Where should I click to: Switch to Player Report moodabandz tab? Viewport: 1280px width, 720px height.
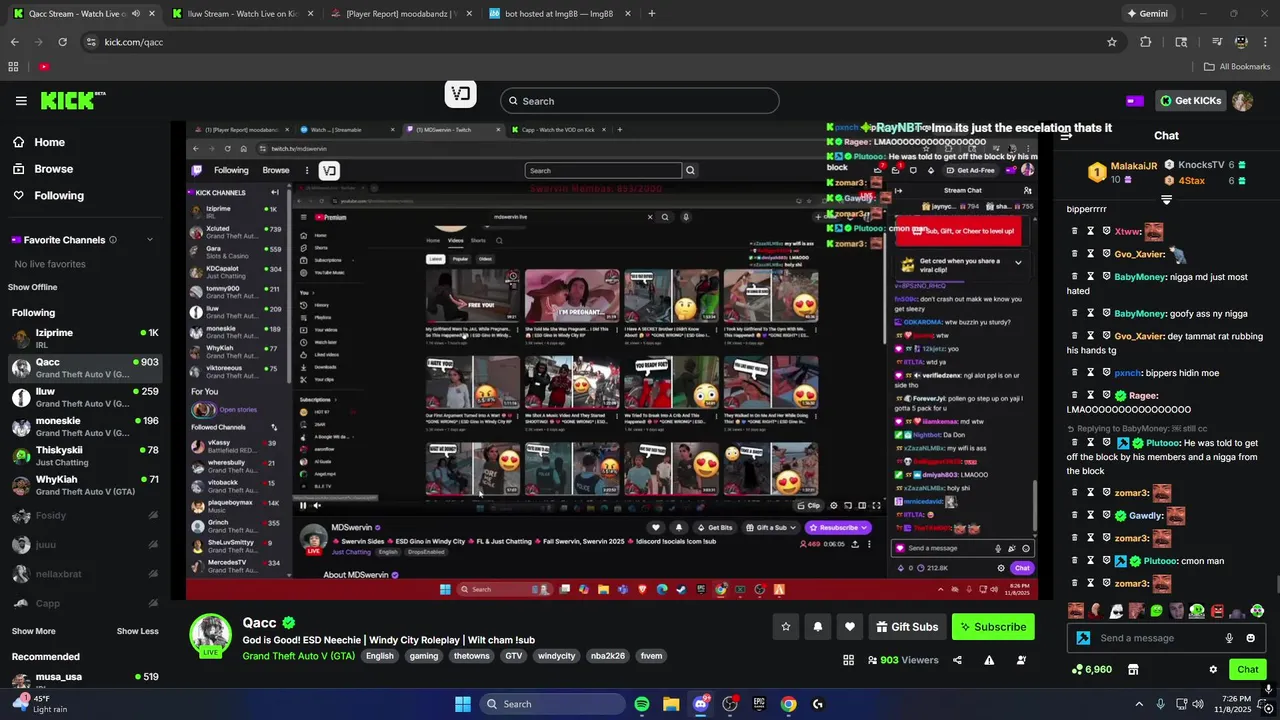[400, 14]
